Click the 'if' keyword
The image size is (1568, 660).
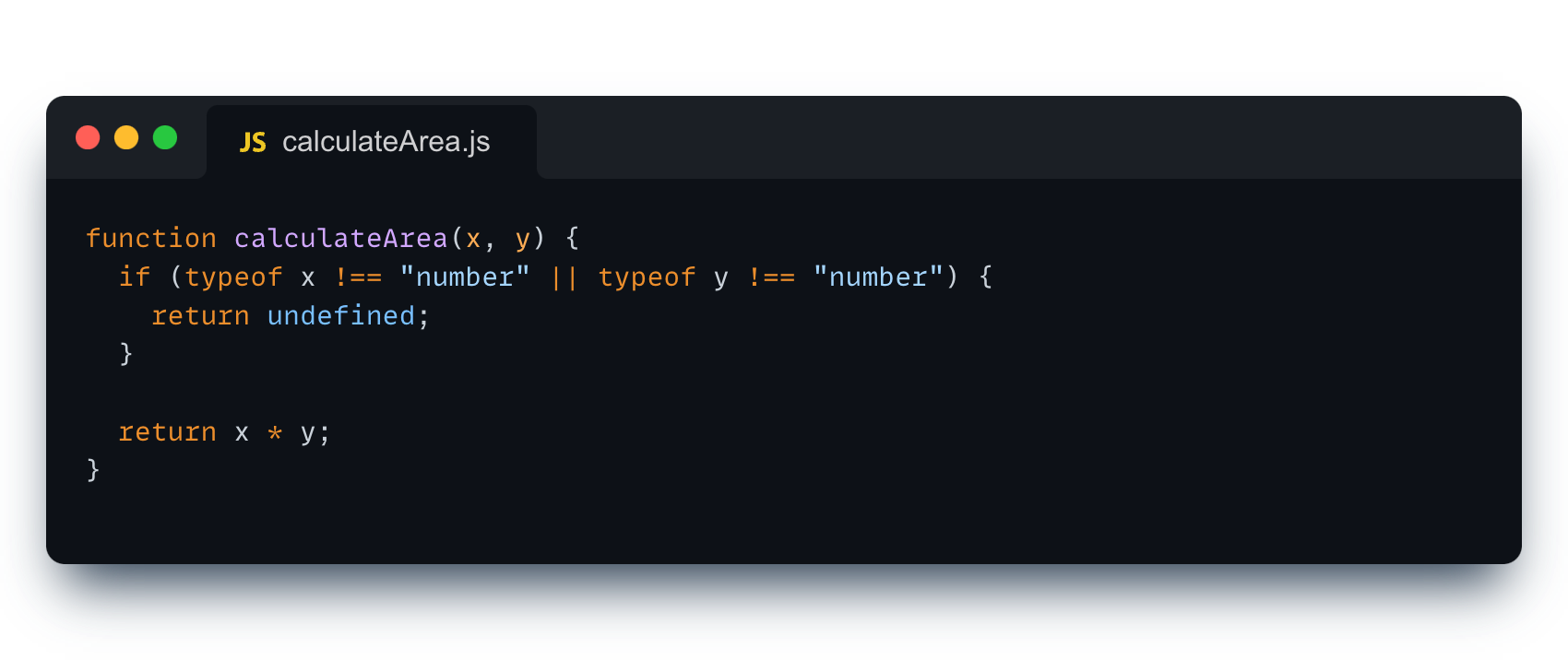pos(135,277)
